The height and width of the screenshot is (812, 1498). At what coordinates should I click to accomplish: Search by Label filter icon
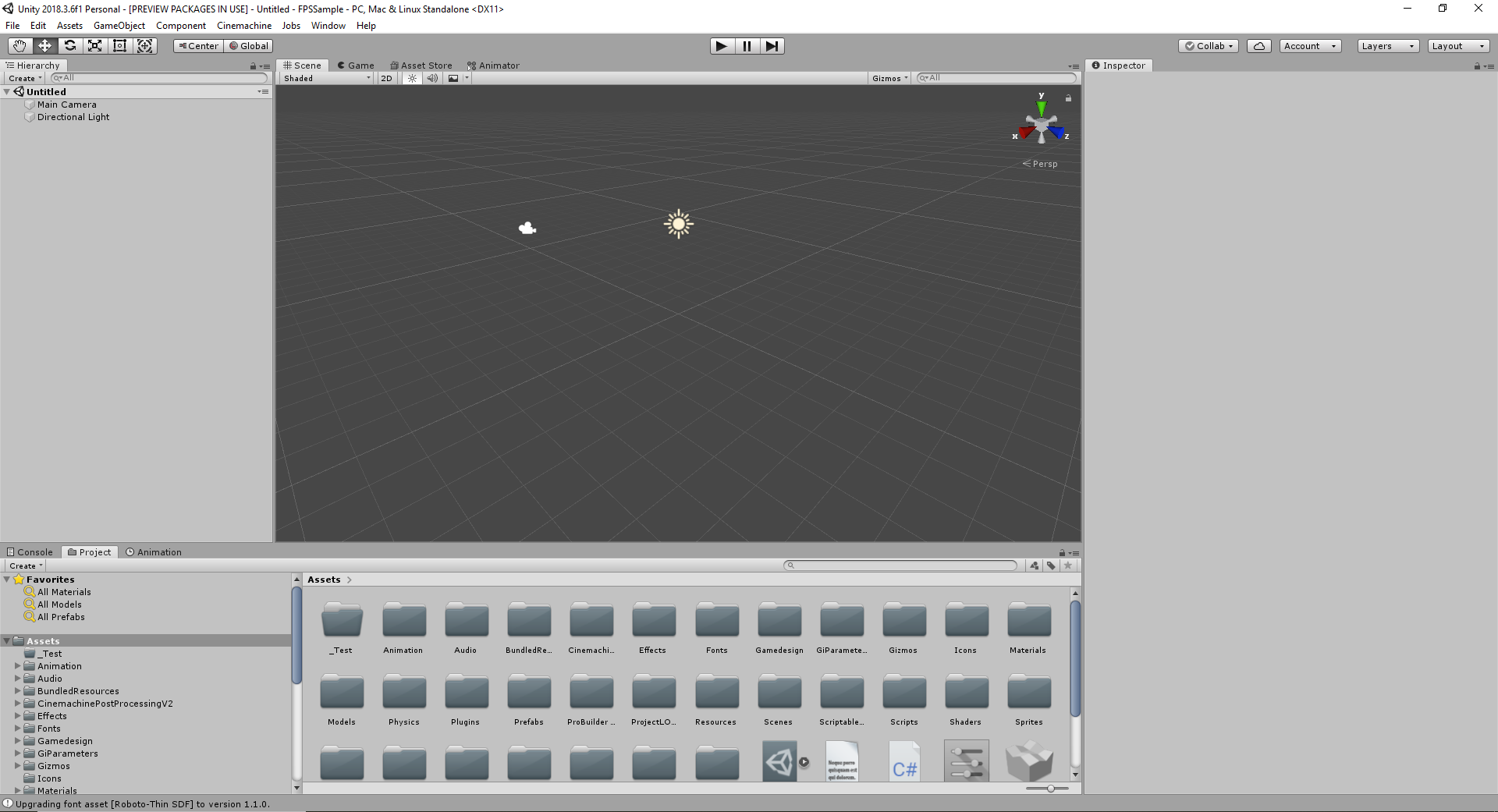point(1051,566)
